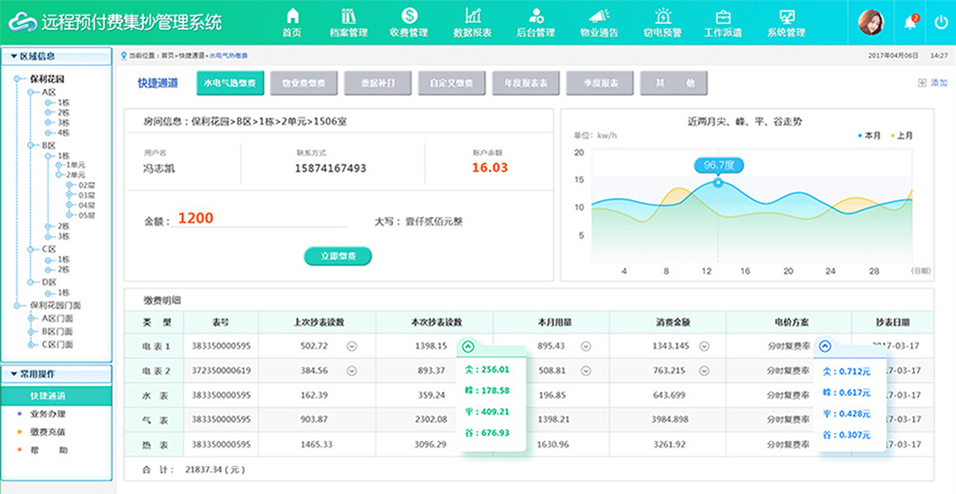The image size is (956, 494).
Task: Toggle 本月 series in chart legend
Action: 869,135
